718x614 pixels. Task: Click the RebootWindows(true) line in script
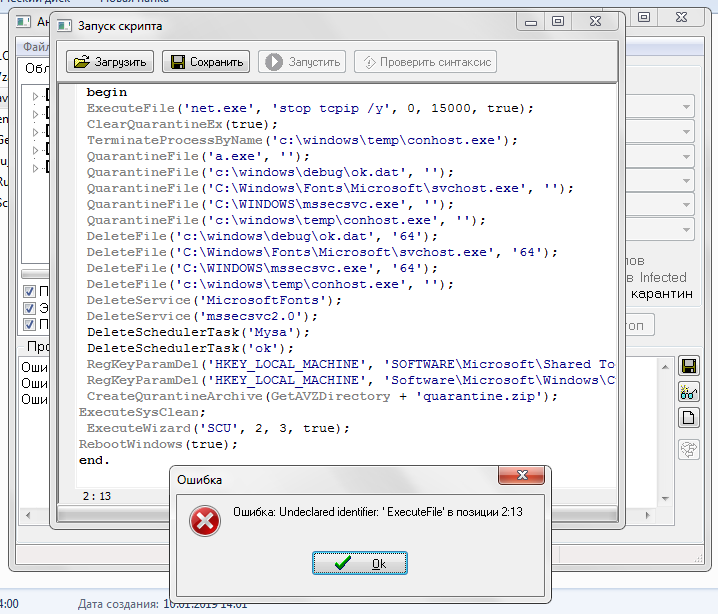[x=152, y=444]
